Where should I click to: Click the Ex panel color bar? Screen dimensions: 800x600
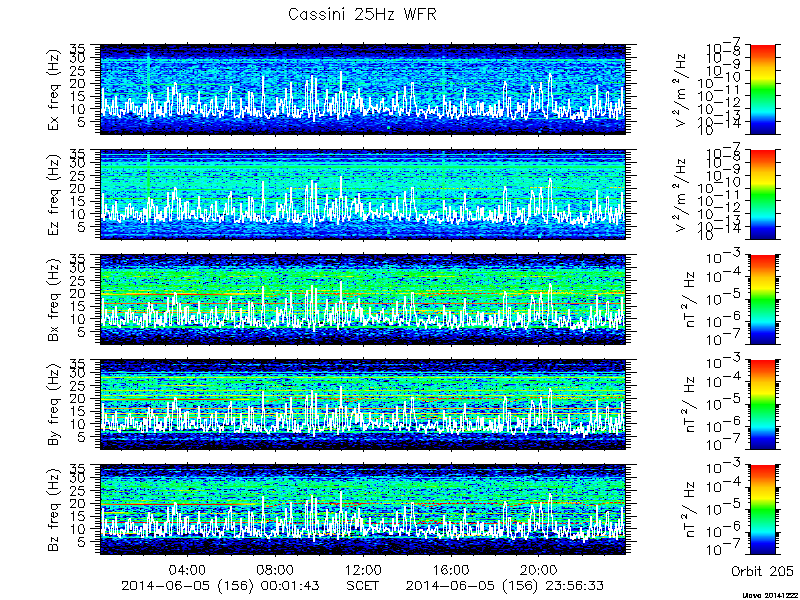[x=762, y=90]
